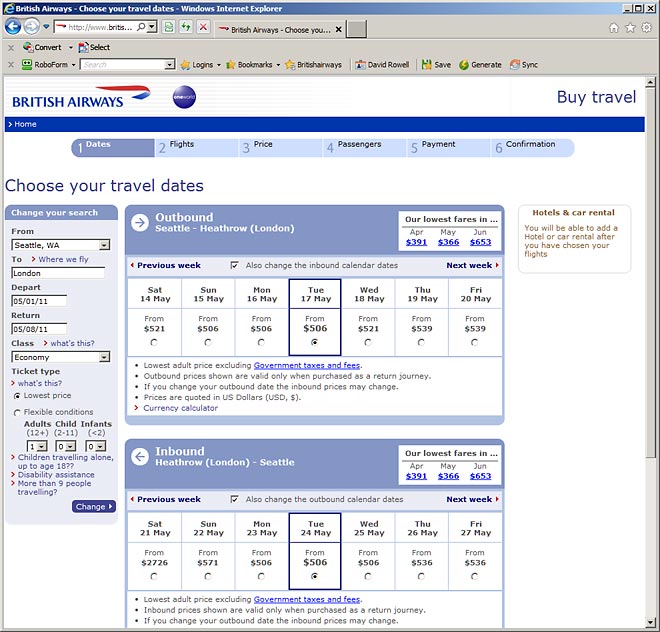Viewport: 660px width, 632px height.
Task: Click the To destination input field
Action: coord(58,273)
